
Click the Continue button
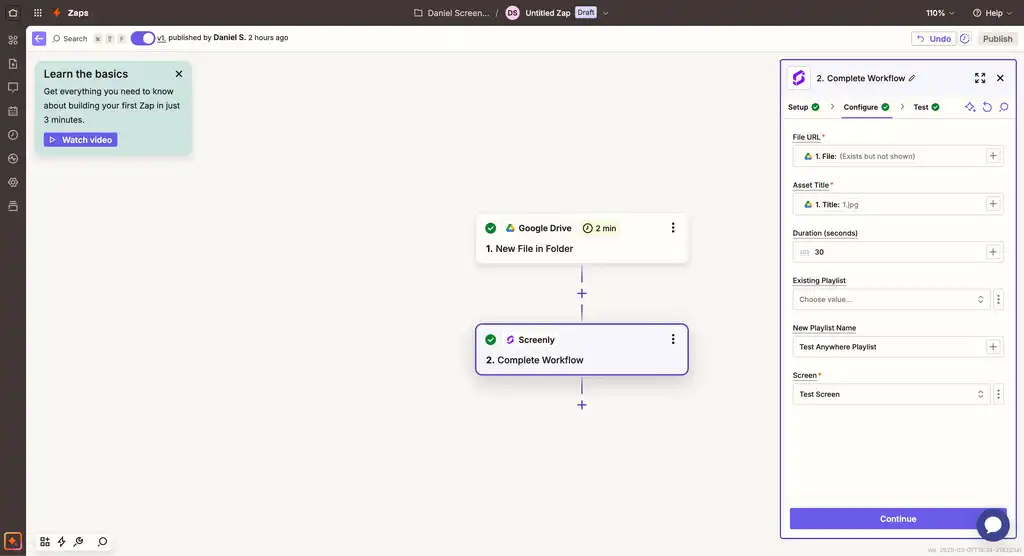click(898, 519)
